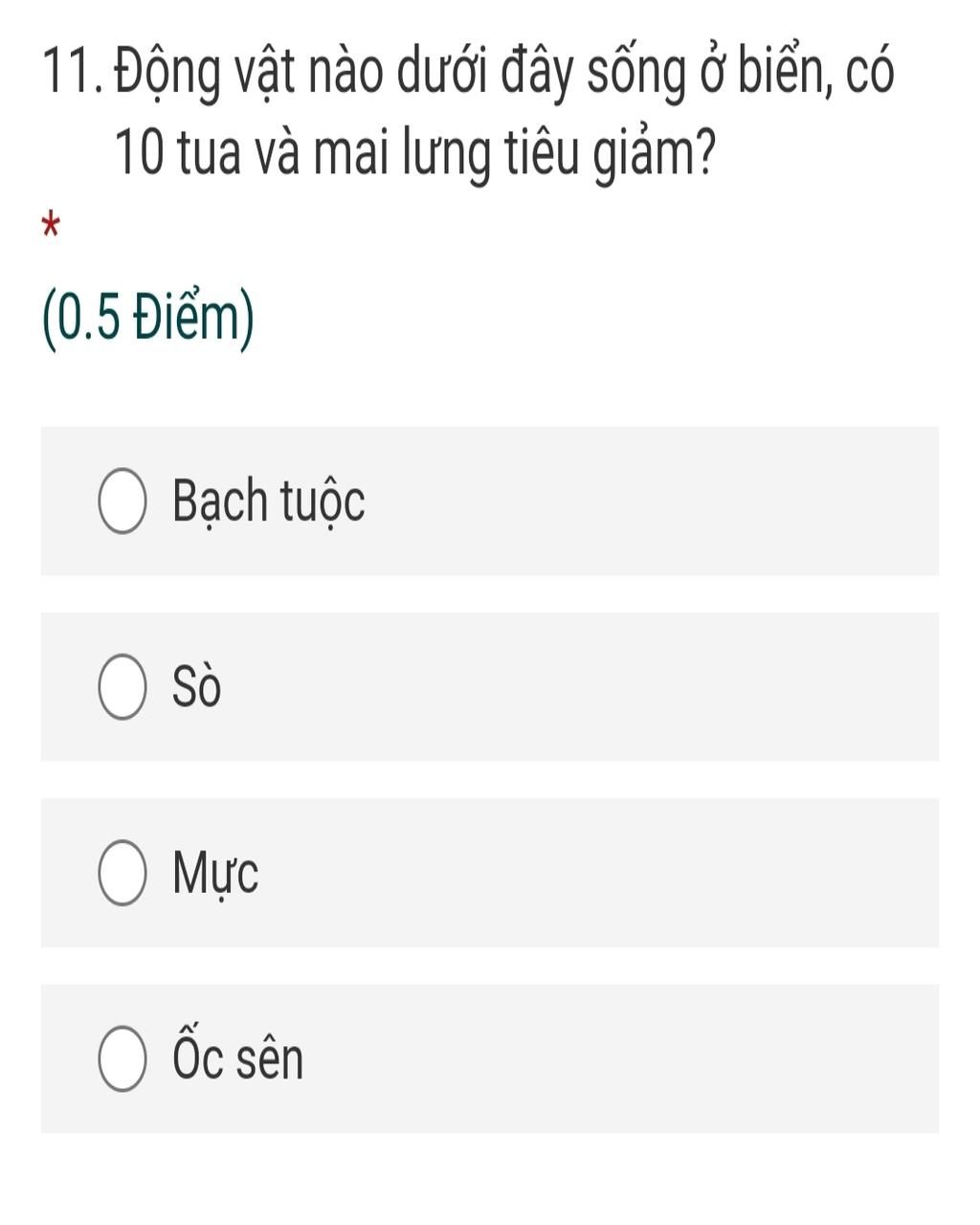This screenshot has width=980, height=1225.
Task: Pick the Ốc sên radio circle
Action: point(122,1058)
